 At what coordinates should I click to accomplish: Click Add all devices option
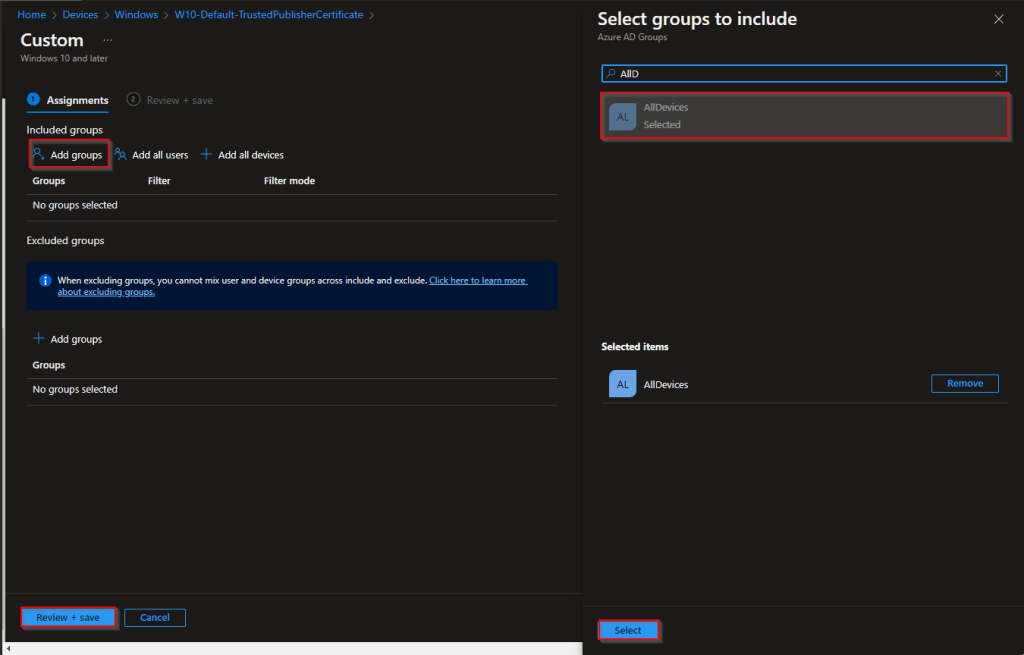coord(242,155)
